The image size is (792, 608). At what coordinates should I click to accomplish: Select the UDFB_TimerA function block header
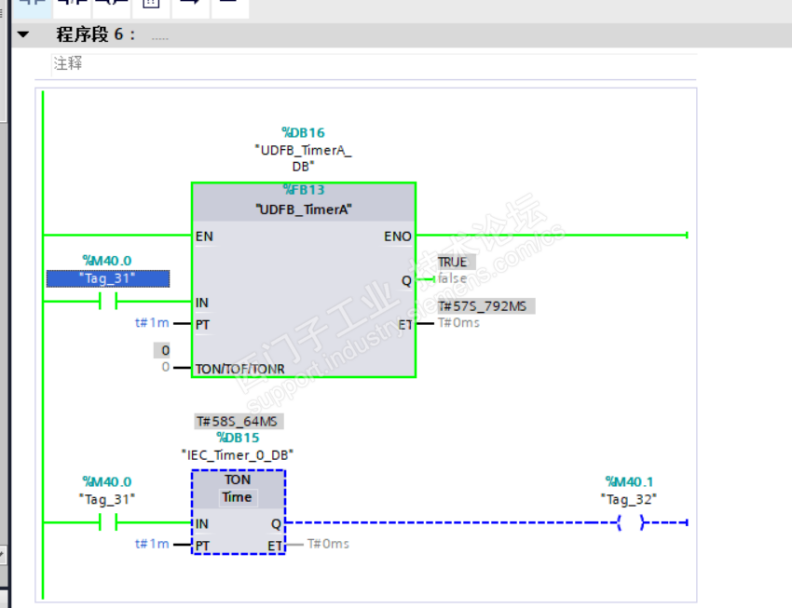click(304, 202)
